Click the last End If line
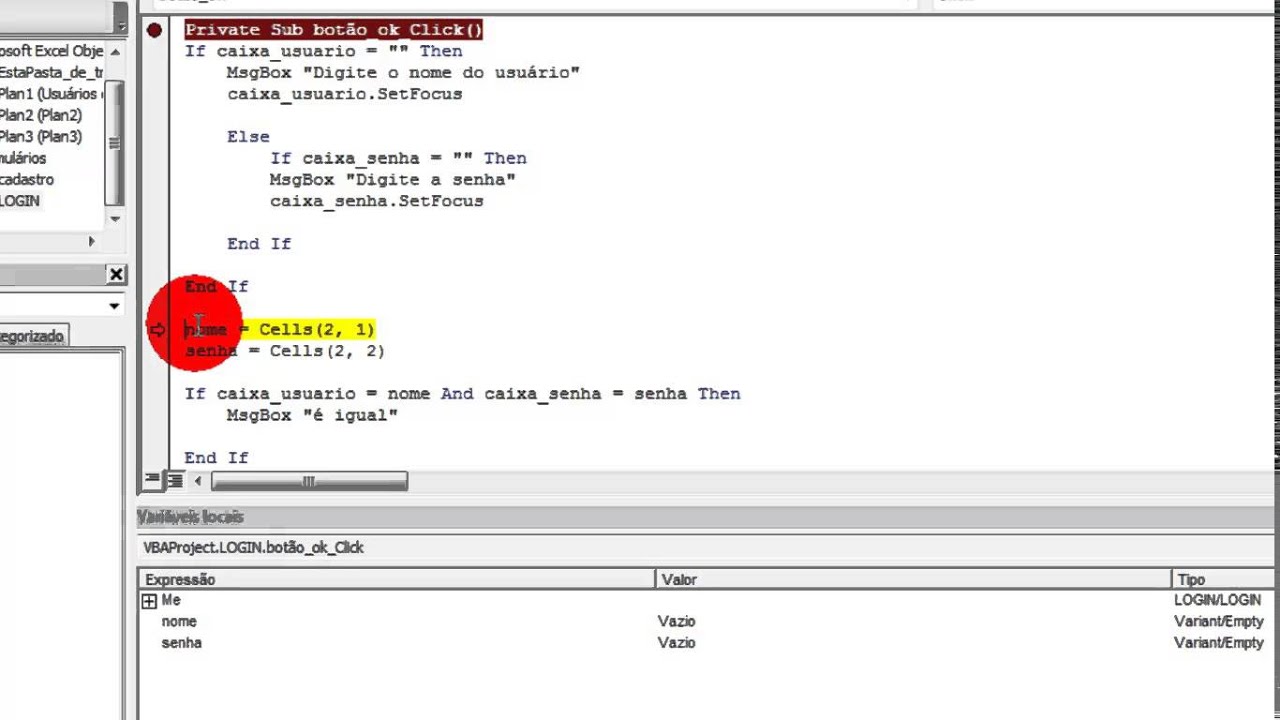This screenshot has height=720, width=1280. click(x=217, y=458)
